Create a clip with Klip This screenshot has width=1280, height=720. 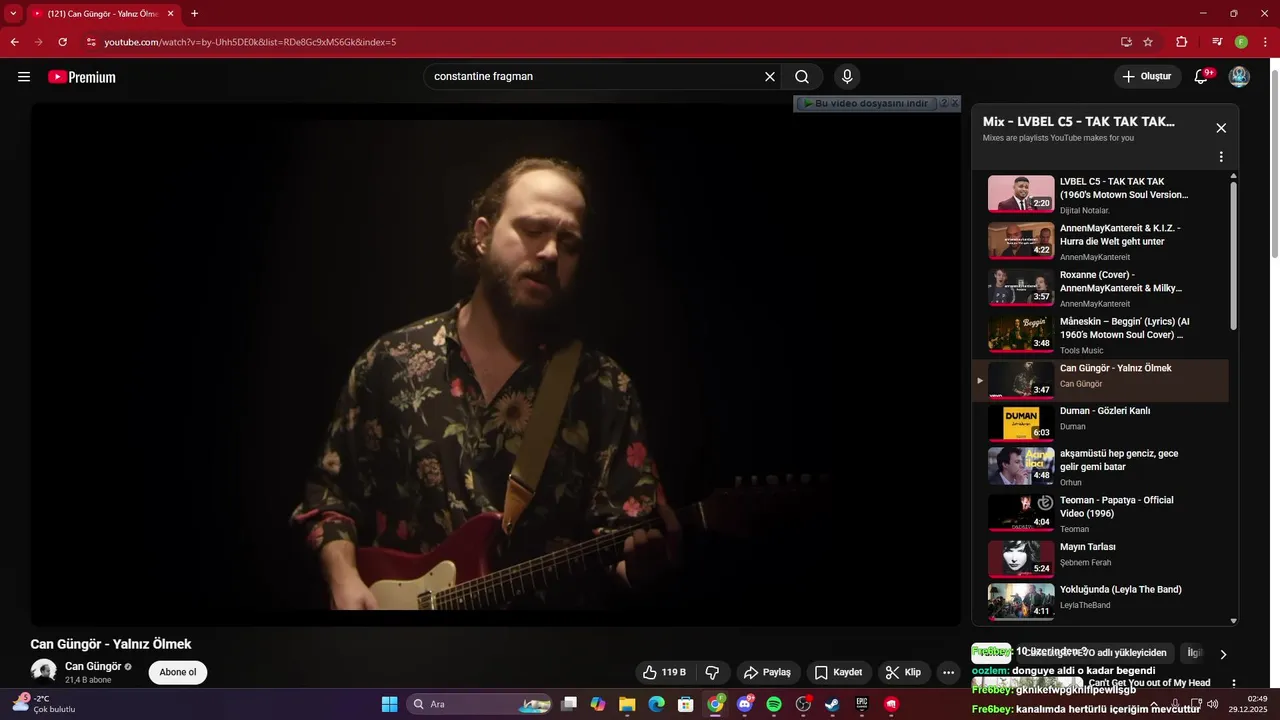point(902,672)
